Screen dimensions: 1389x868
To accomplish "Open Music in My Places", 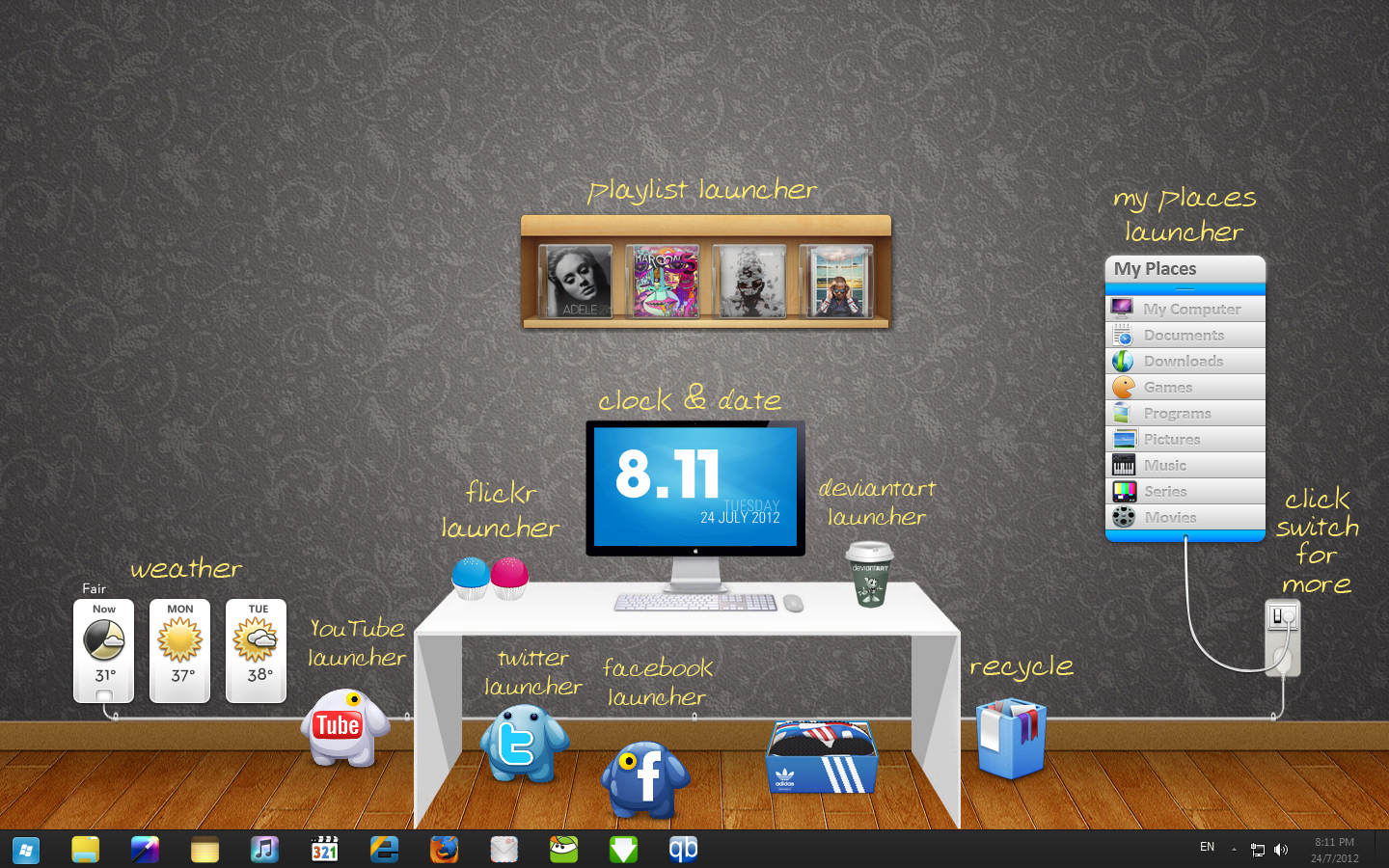I will (x=1185, y=465).
